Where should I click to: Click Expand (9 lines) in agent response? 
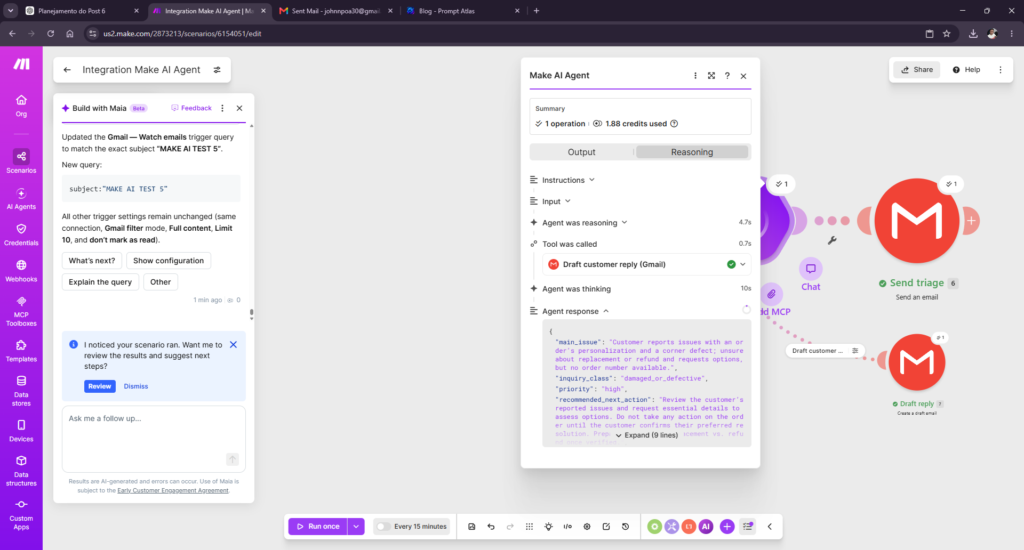pos(647,435)
